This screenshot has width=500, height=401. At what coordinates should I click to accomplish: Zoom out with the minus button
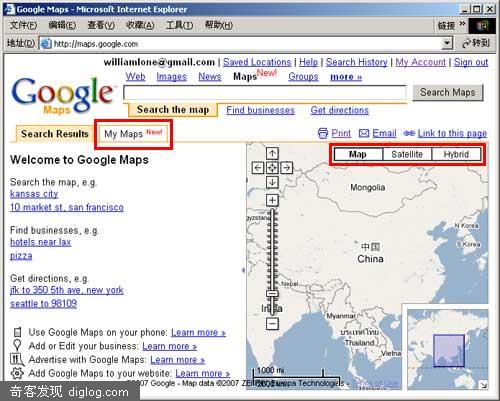pyautogui.click(x=272, y=323)
